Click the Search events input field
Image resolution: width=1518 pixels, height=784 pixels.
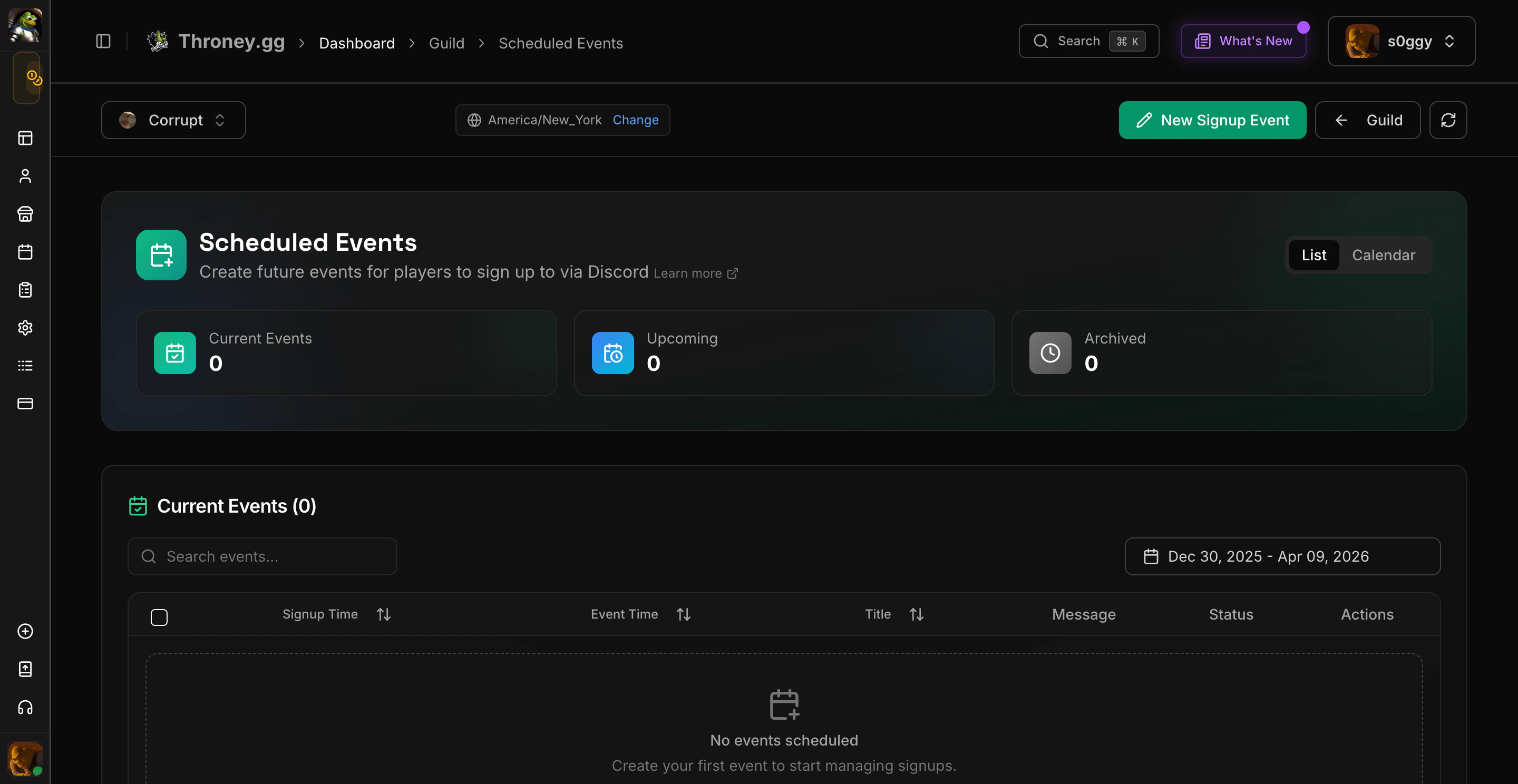262,556
